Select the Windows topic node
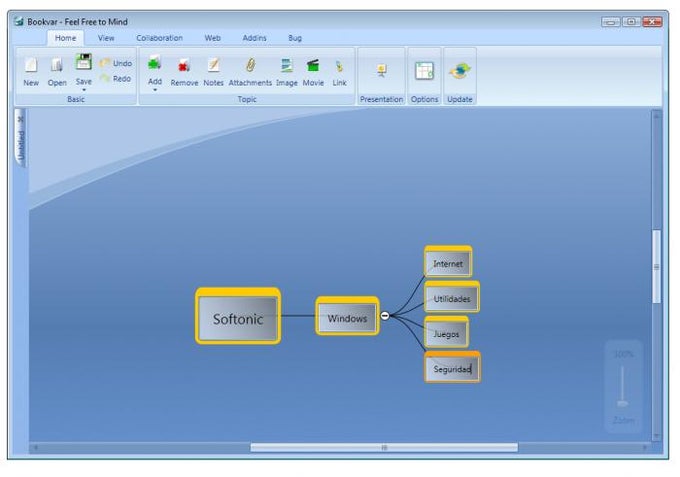The height and width of the screenshot is (477, 680). [x=347, y=316]
